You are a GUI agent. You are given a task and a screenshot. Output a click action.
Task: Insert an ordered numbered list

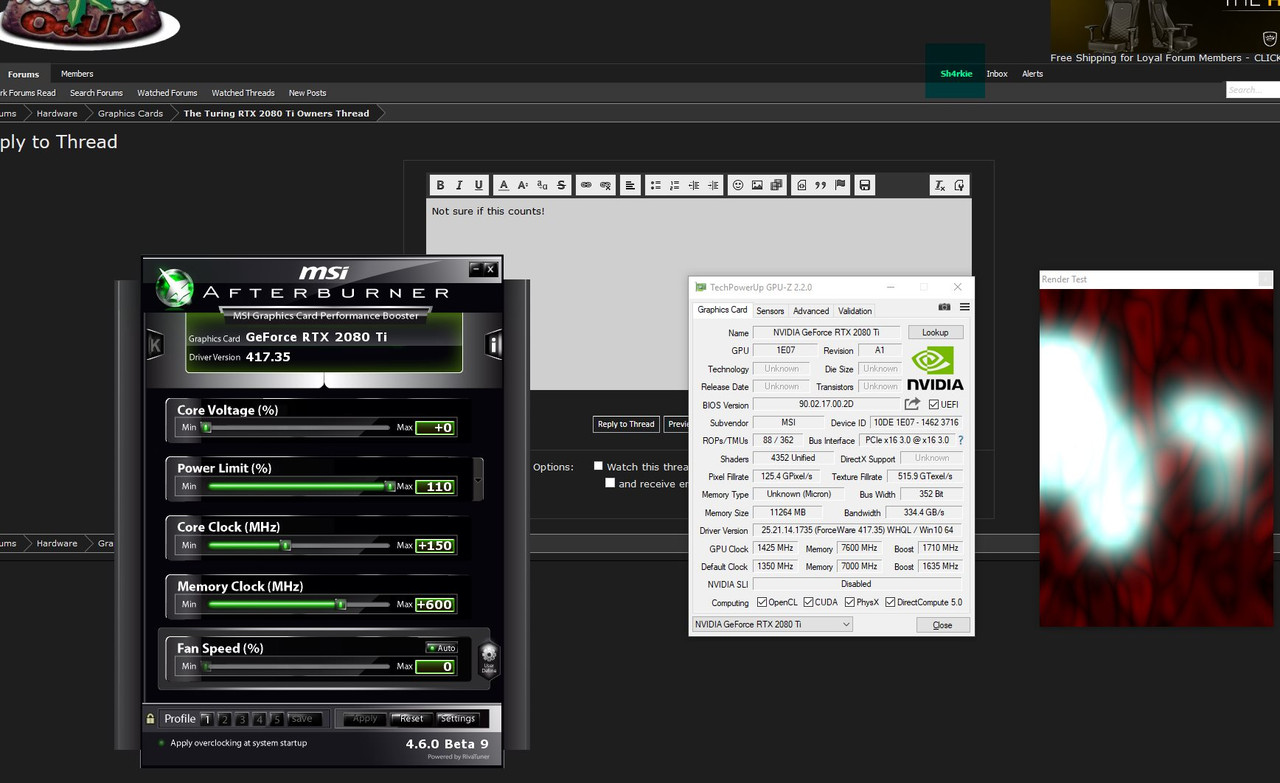pyautogui.click(x=674, y=185)
